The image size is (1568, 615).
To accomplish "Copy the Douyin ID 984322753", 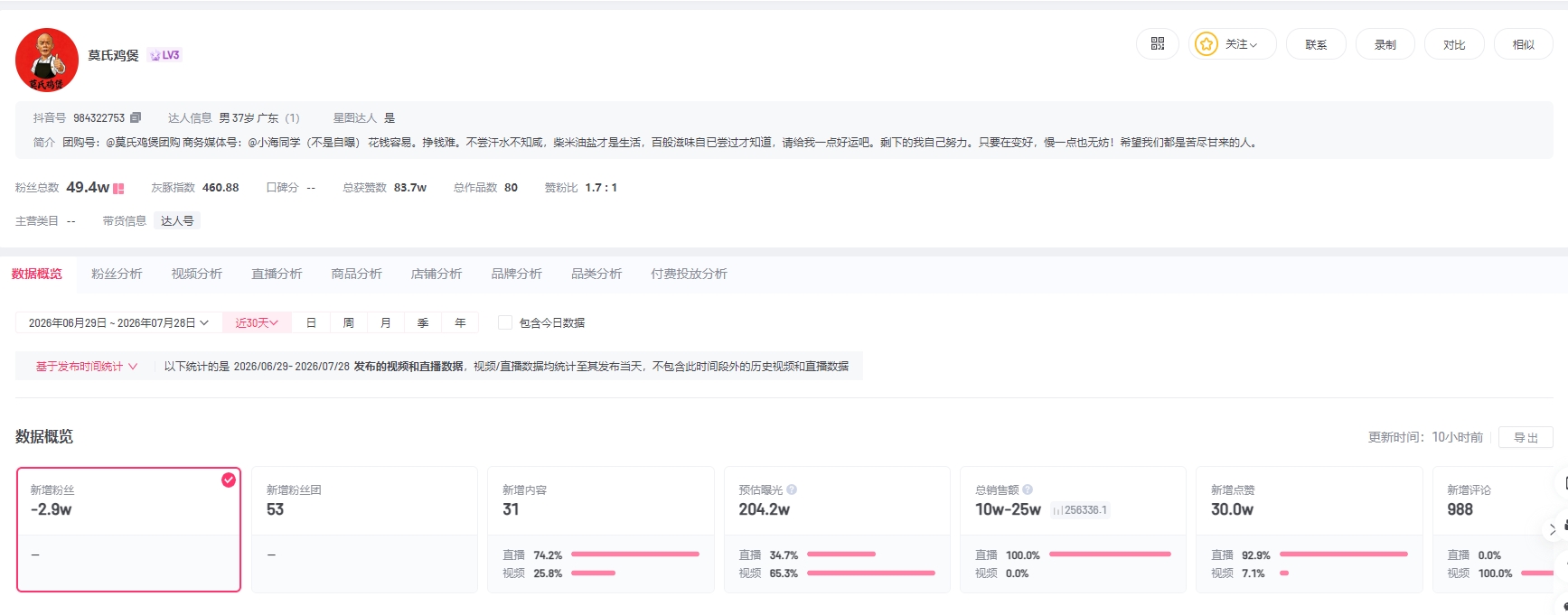I will coord(136,117).
